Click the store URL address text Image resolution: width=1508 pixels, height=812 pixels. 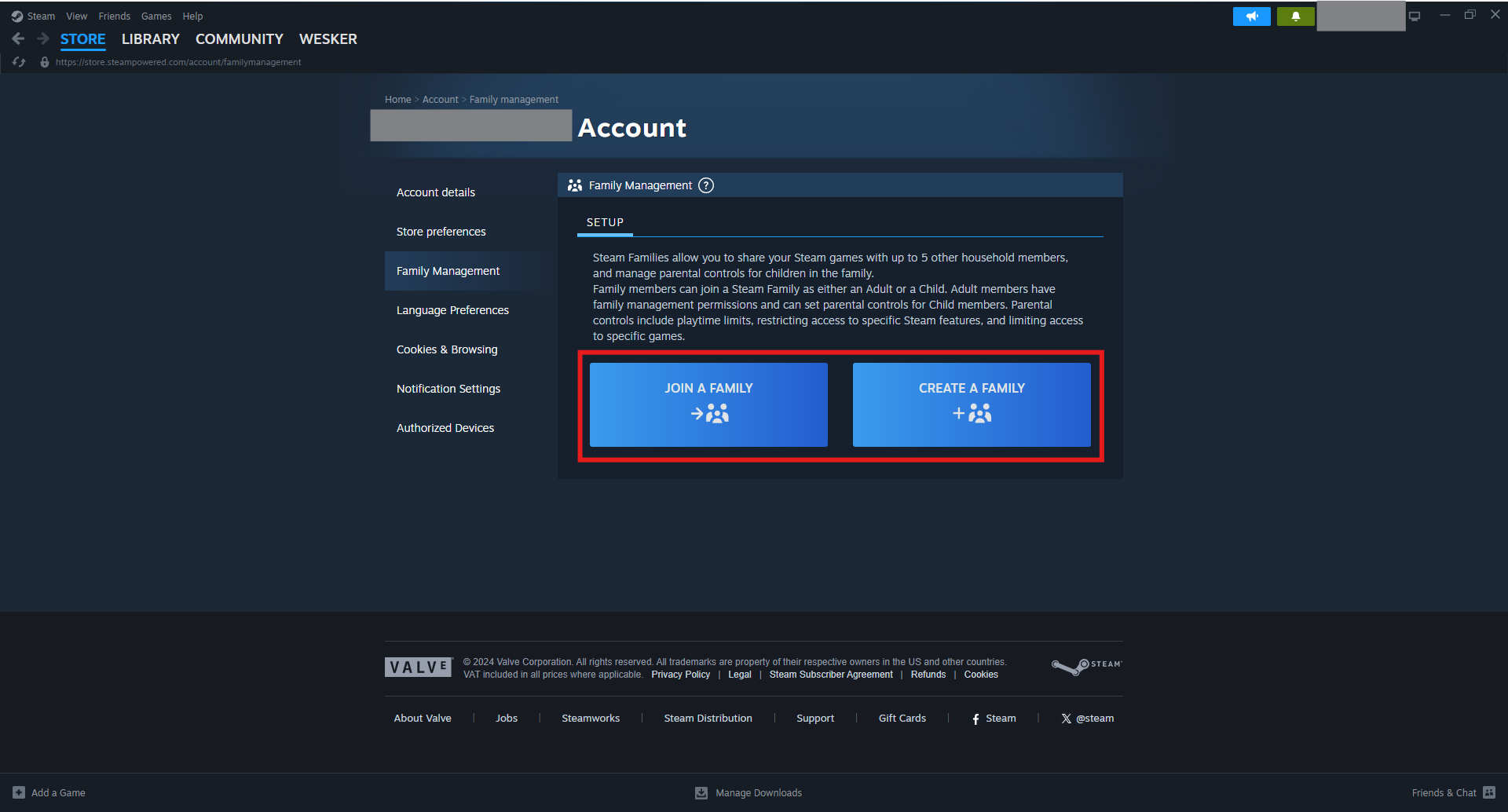pyautogui.click(x=178, y=62)
